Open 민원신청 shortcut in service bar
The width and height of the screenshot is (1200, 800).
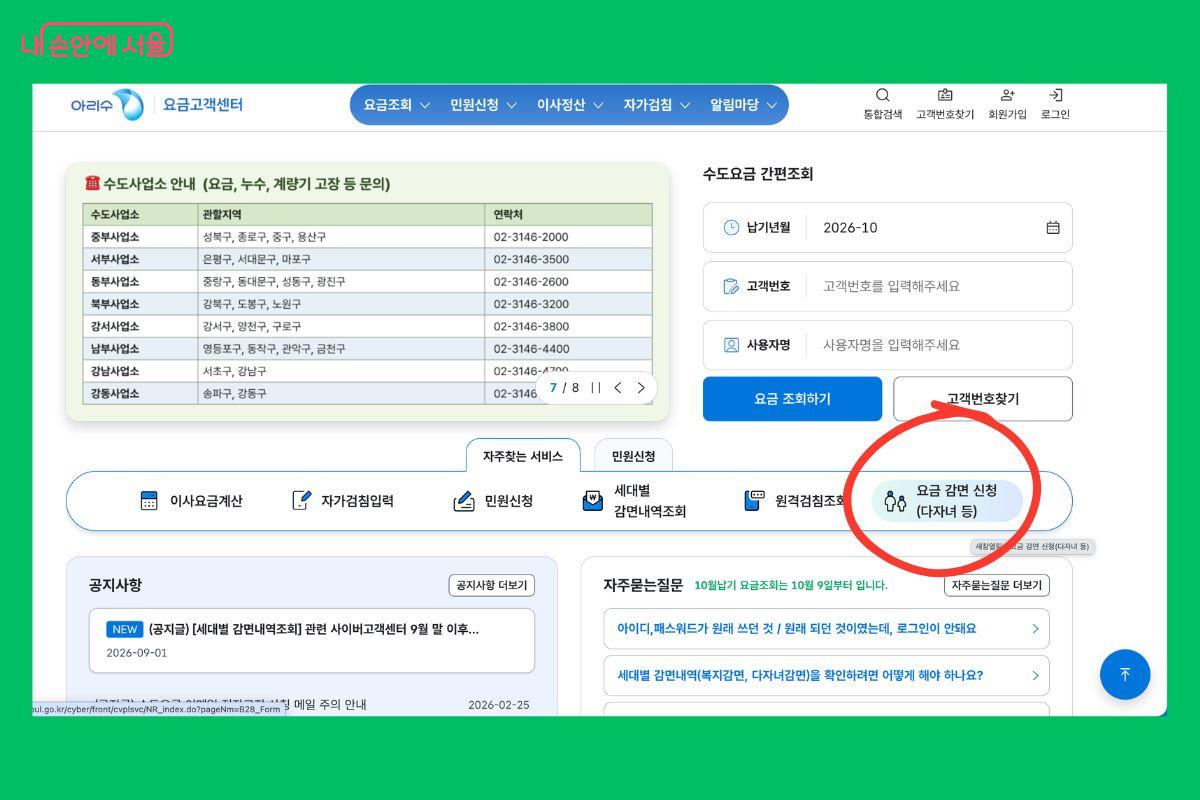[493, 501]
